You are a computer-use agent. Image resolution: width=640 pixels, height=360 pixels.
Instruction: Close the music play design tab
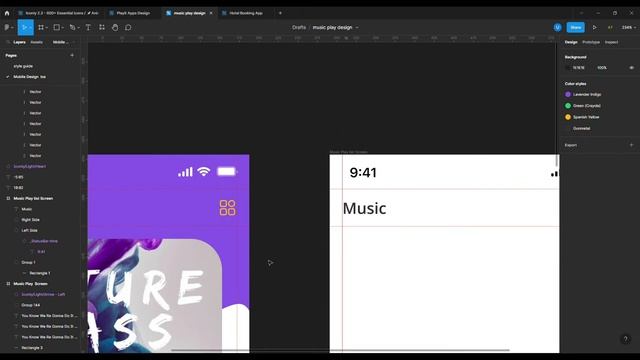pos(211,13)
